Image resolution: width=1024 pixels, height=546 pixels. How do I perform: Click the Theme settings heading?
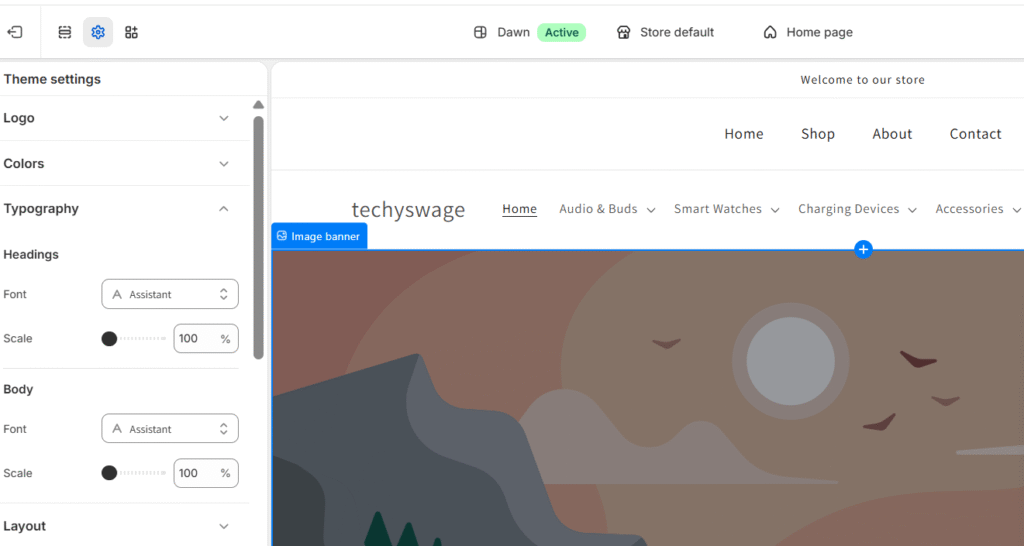pos(52,79)
